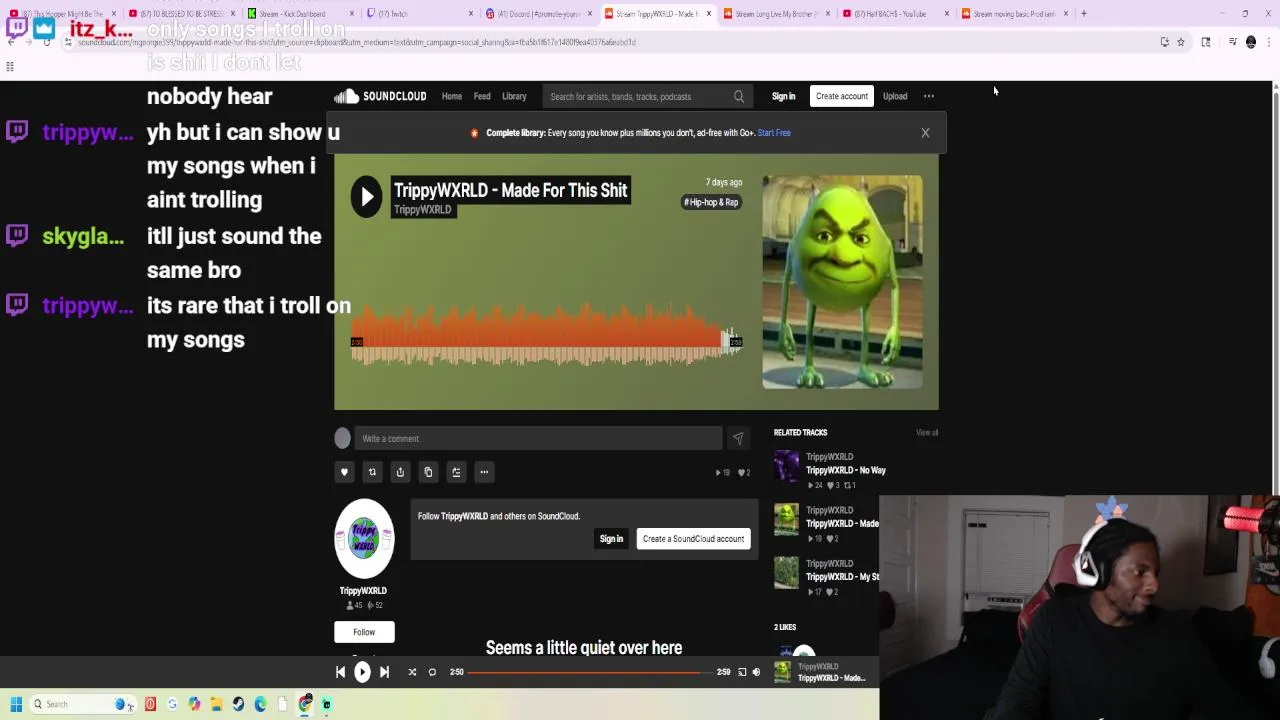The image size is (1280, 720).
Task: Play the TrippyWXRLD track with the large play button
Action: 366,197
